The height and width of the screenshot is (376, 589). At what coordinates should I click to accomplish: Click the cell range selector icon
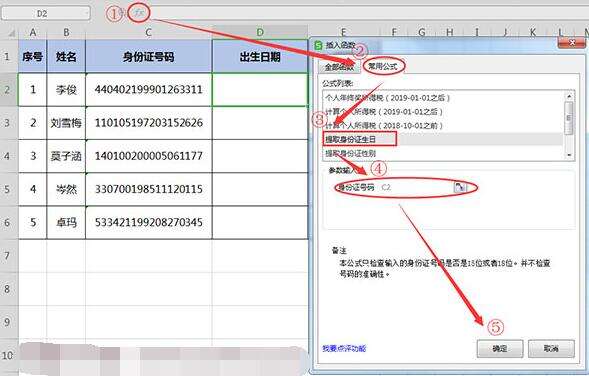coord(460,187)
